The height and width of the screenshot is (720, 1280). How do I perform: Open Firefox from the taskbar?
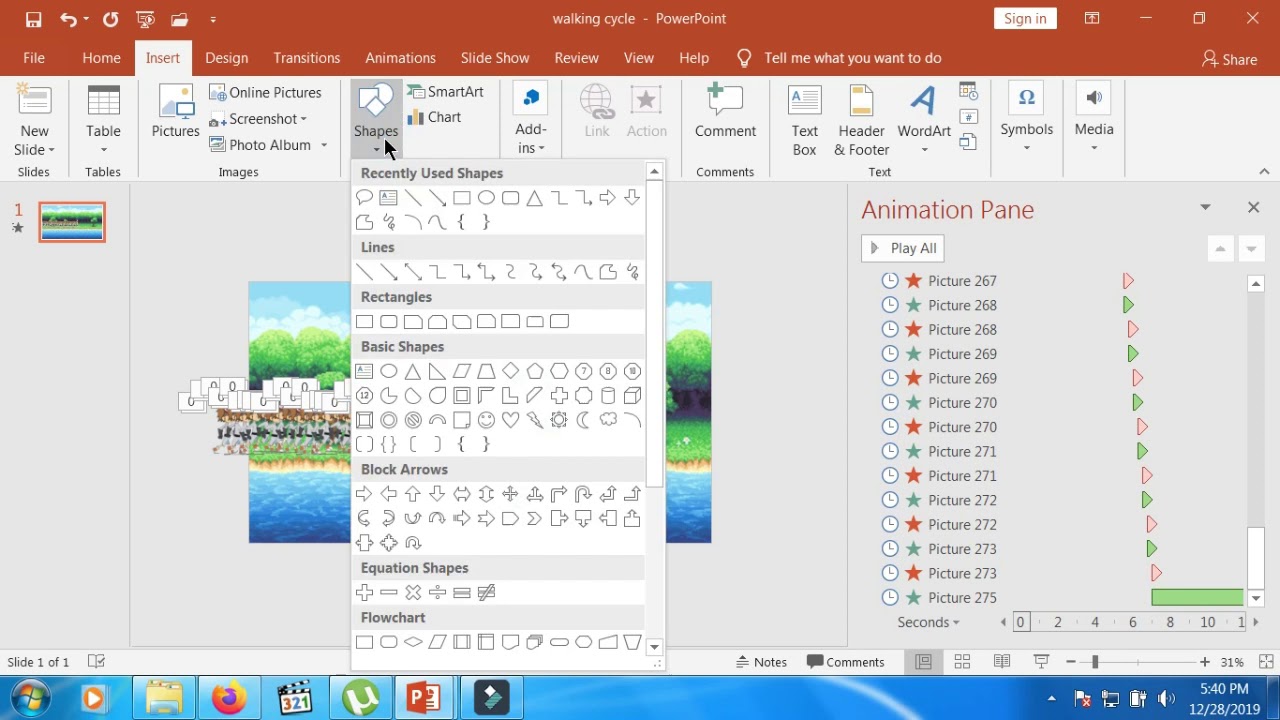228,698
